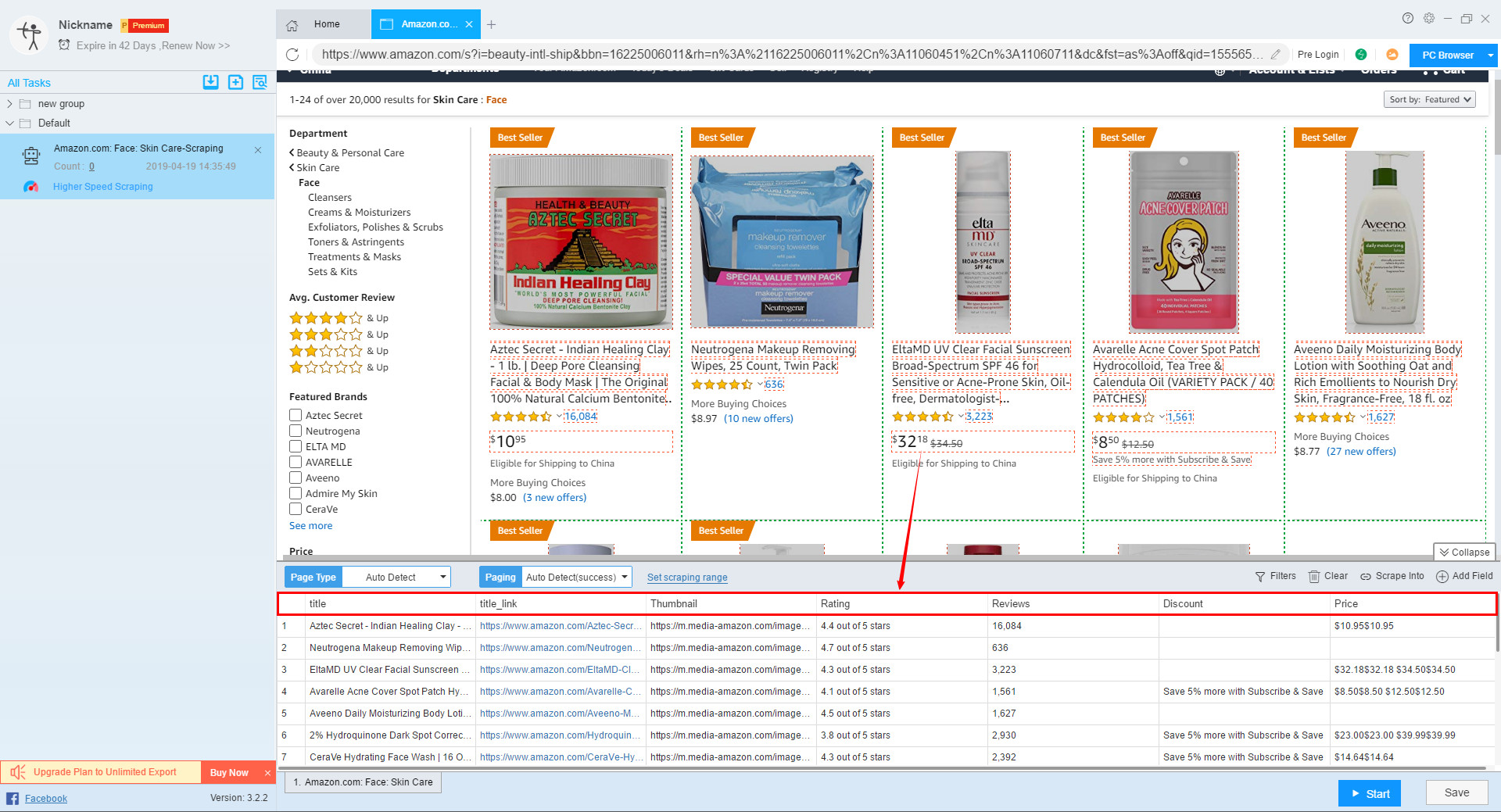1501x812 pixels.
Task: Select Treatments & Masks category
Action: [354, 257]
